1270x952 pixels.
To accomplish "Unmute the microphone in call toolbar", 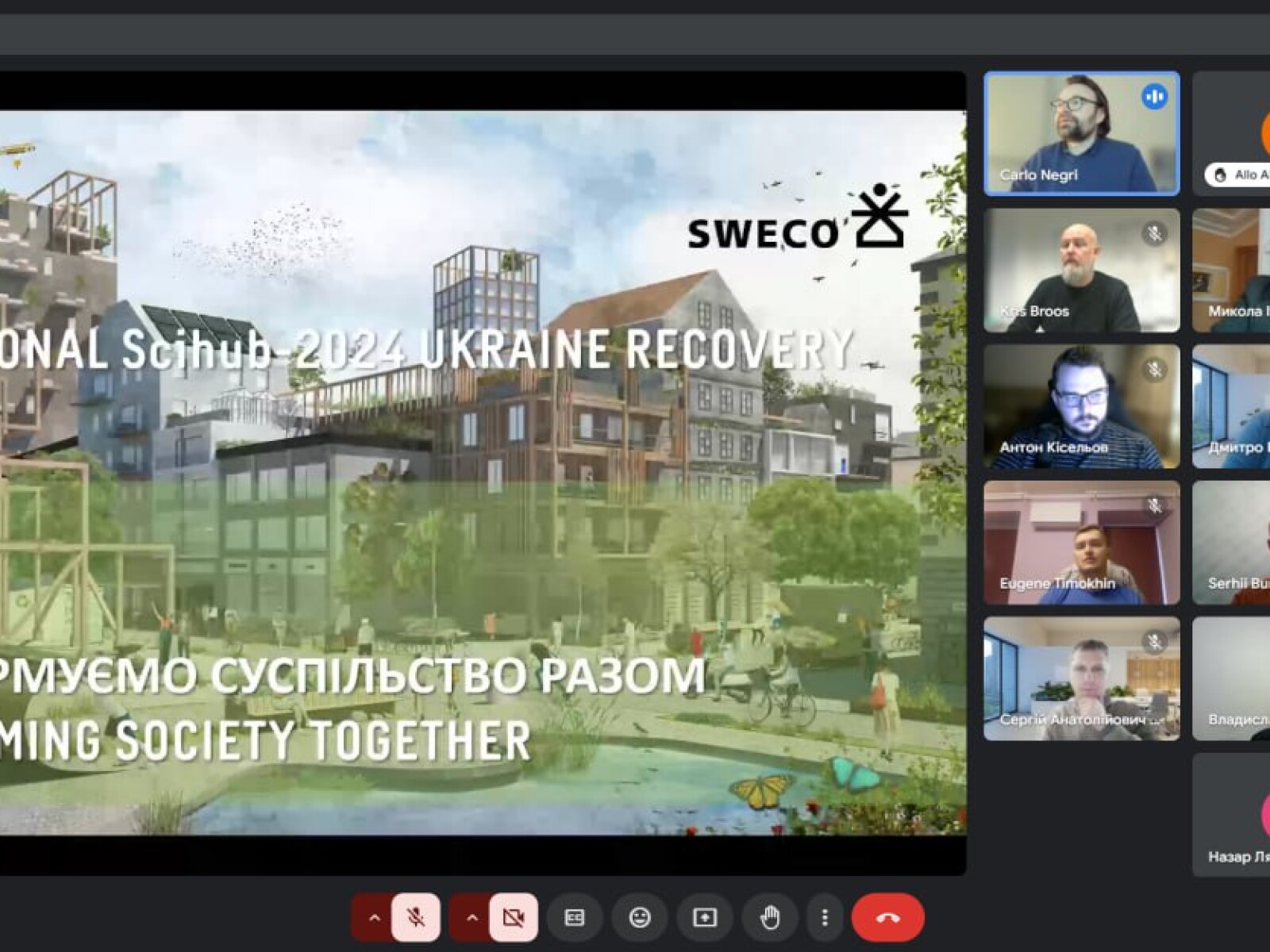I will click(x=415, y=918).
